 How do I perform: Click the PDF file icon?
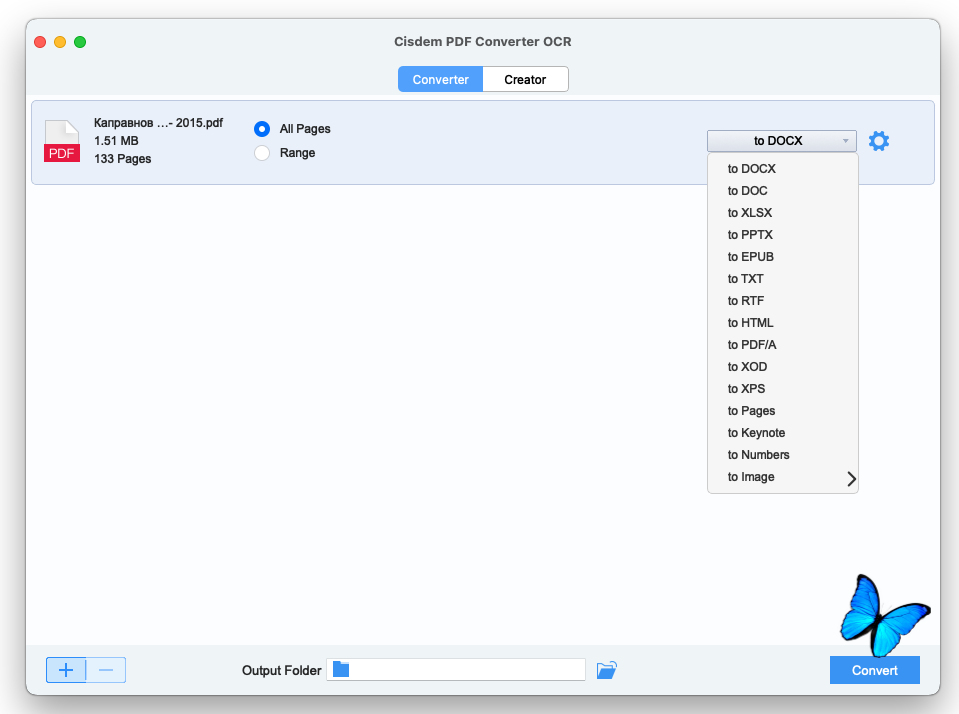[x=61, y=141]
